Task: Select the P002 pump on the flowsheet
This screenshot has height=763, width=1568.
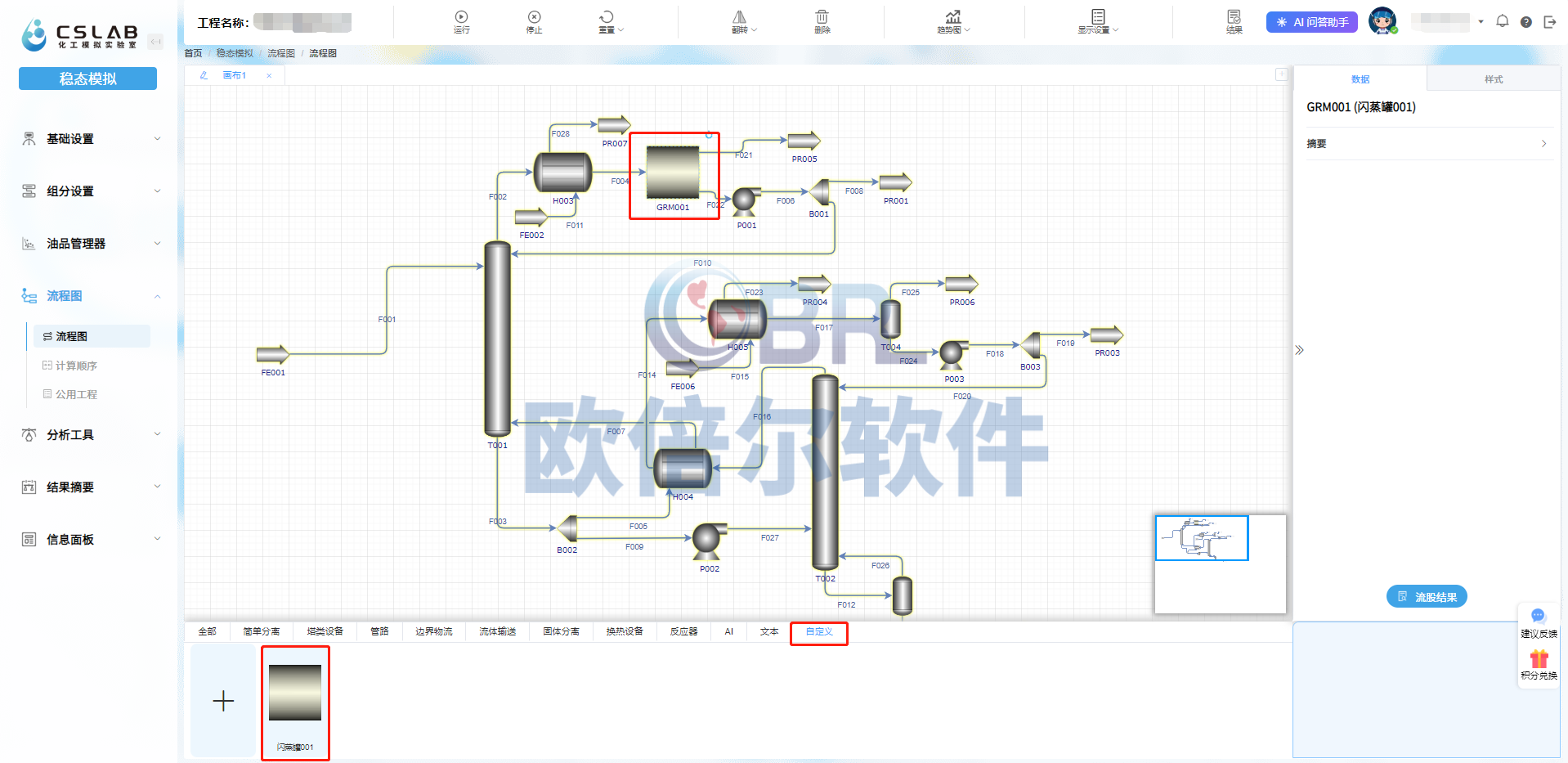Action: coord(707,541)
